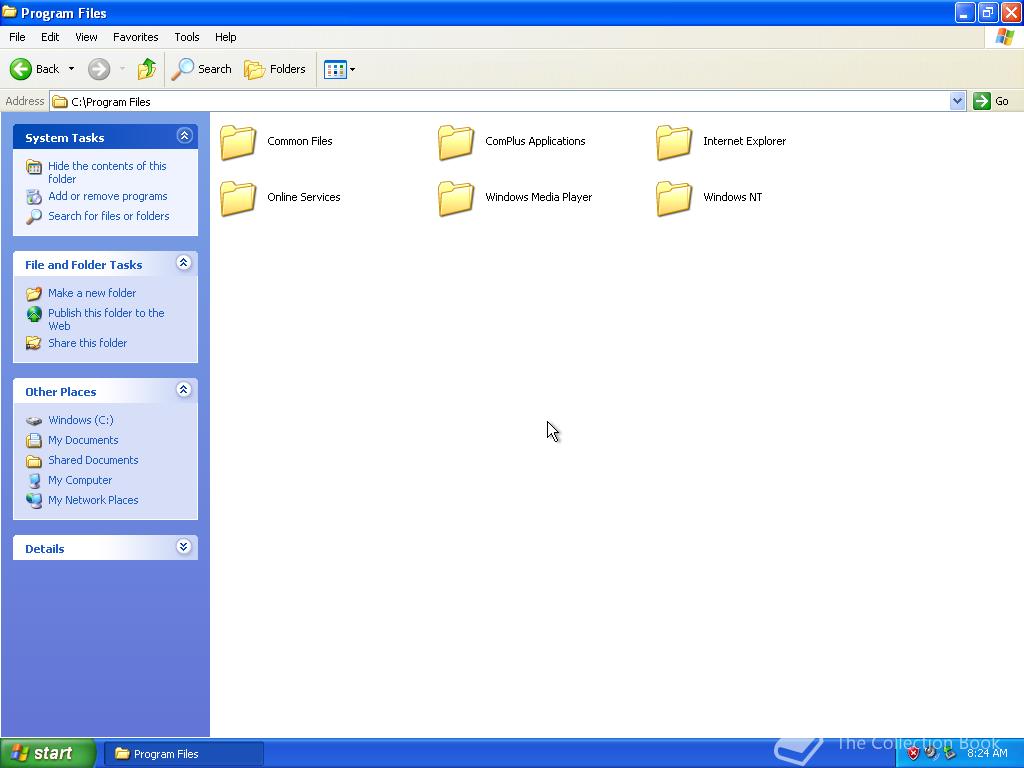Open the Views dropdown arrow
Viewport: 1024px width, 768px height.
click(353, 69)
